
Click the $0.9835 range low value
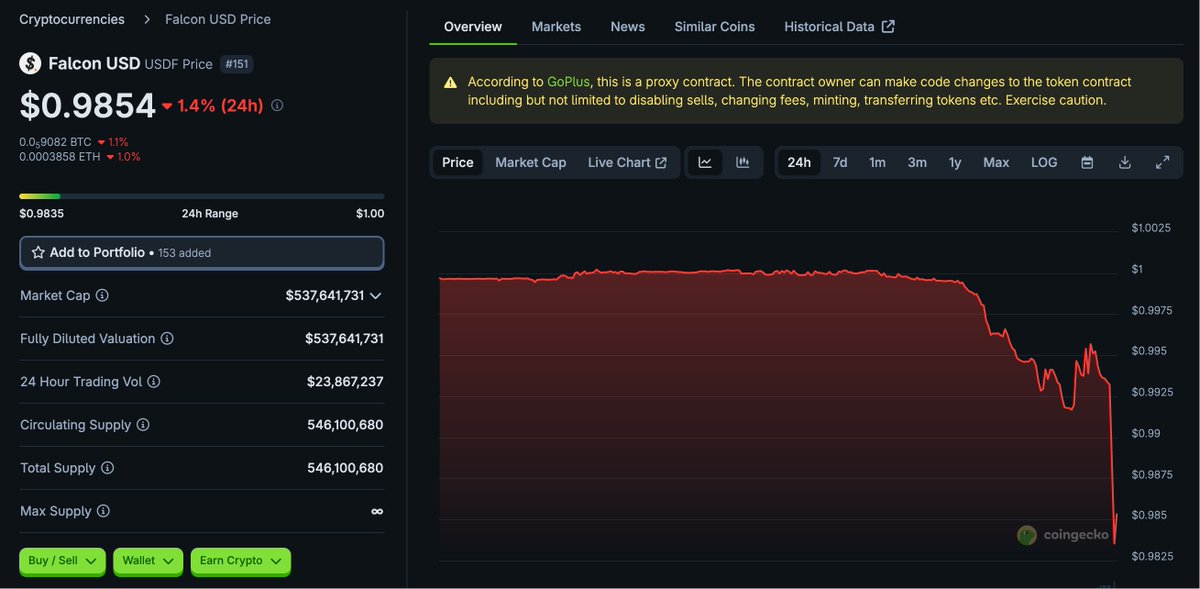coord(41,214)
